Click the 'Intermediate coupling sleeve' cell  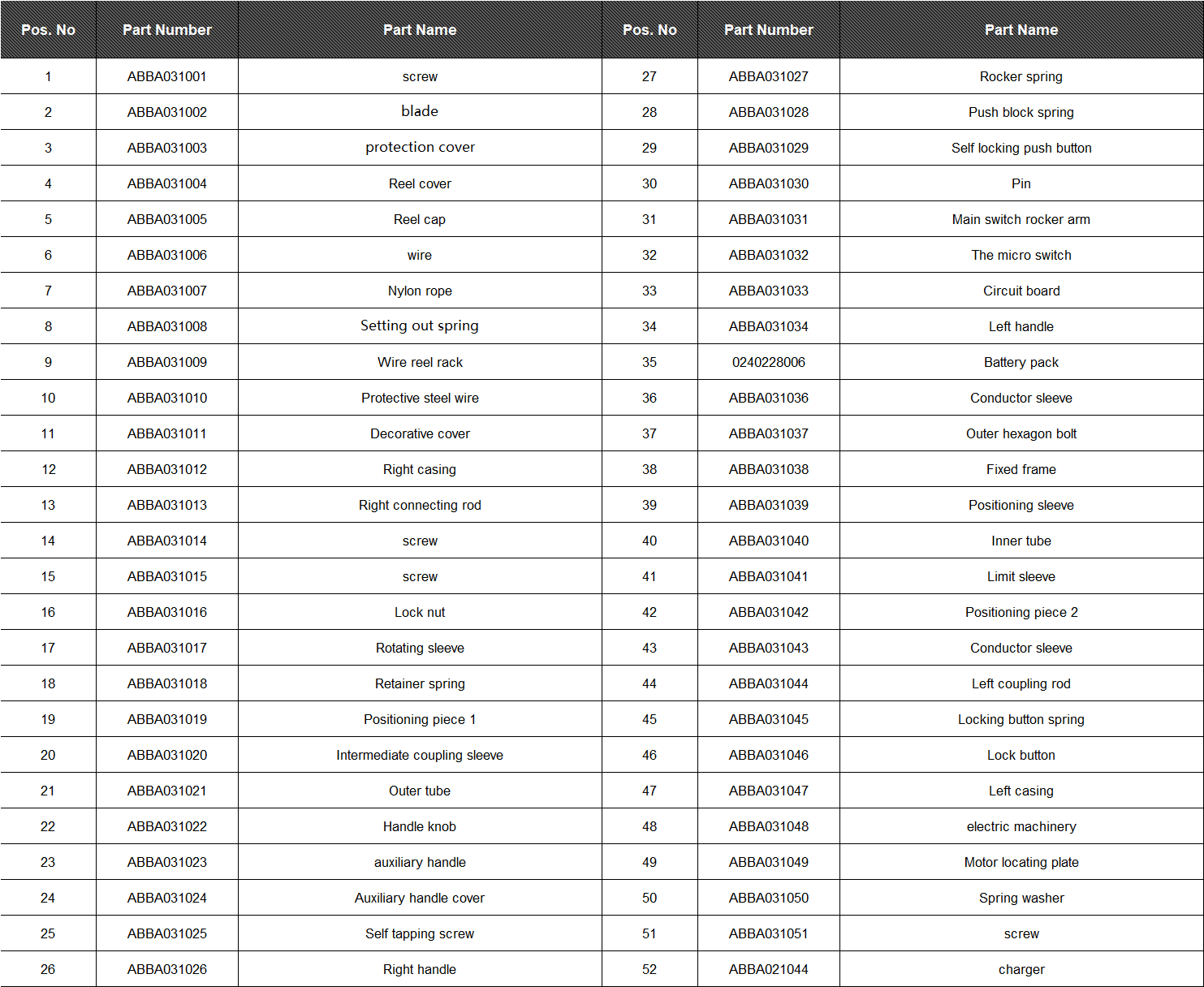click(420, 755)
